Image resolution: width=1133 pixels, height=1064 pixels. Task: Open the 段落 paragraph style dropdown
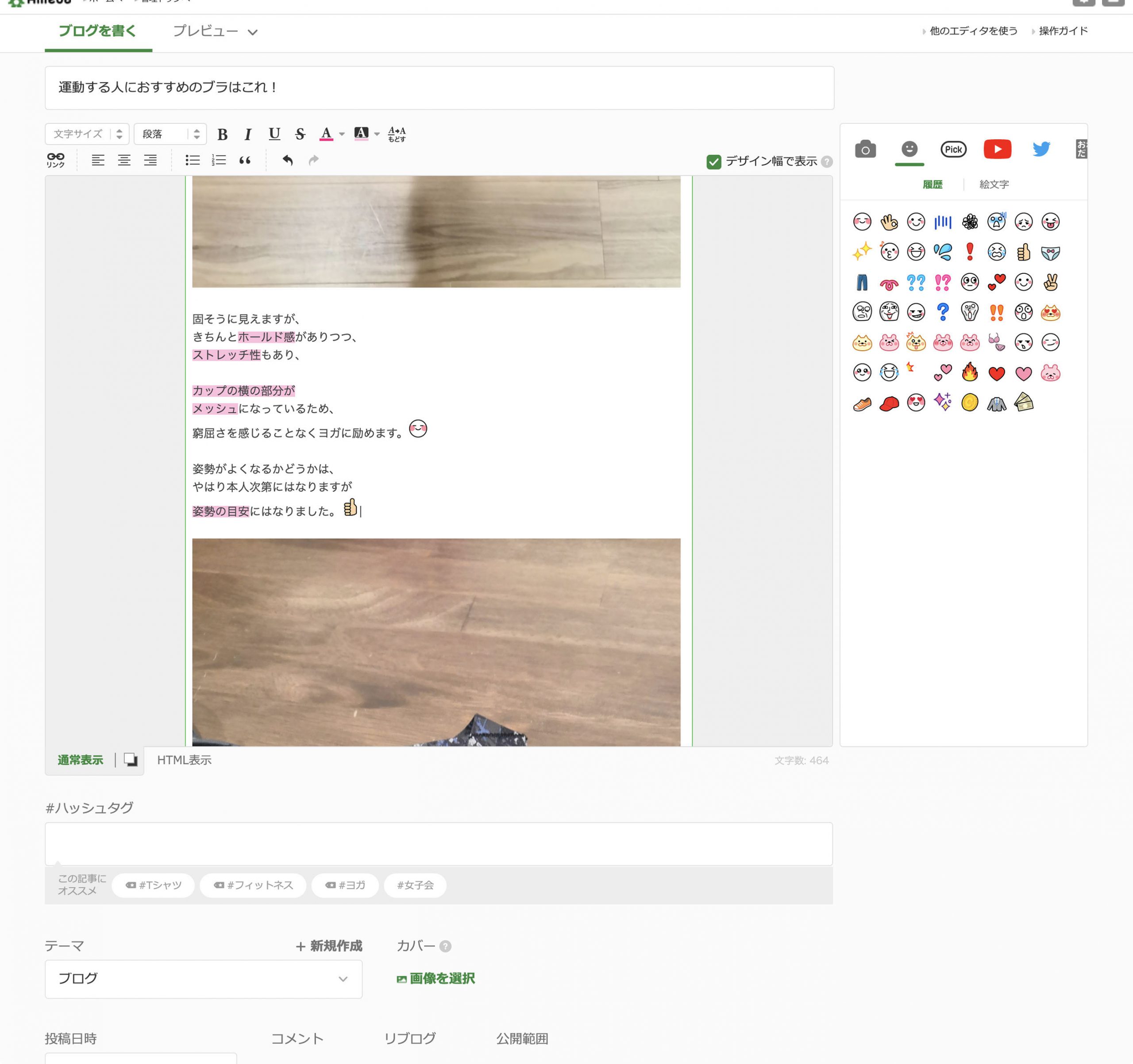point(170,134)
